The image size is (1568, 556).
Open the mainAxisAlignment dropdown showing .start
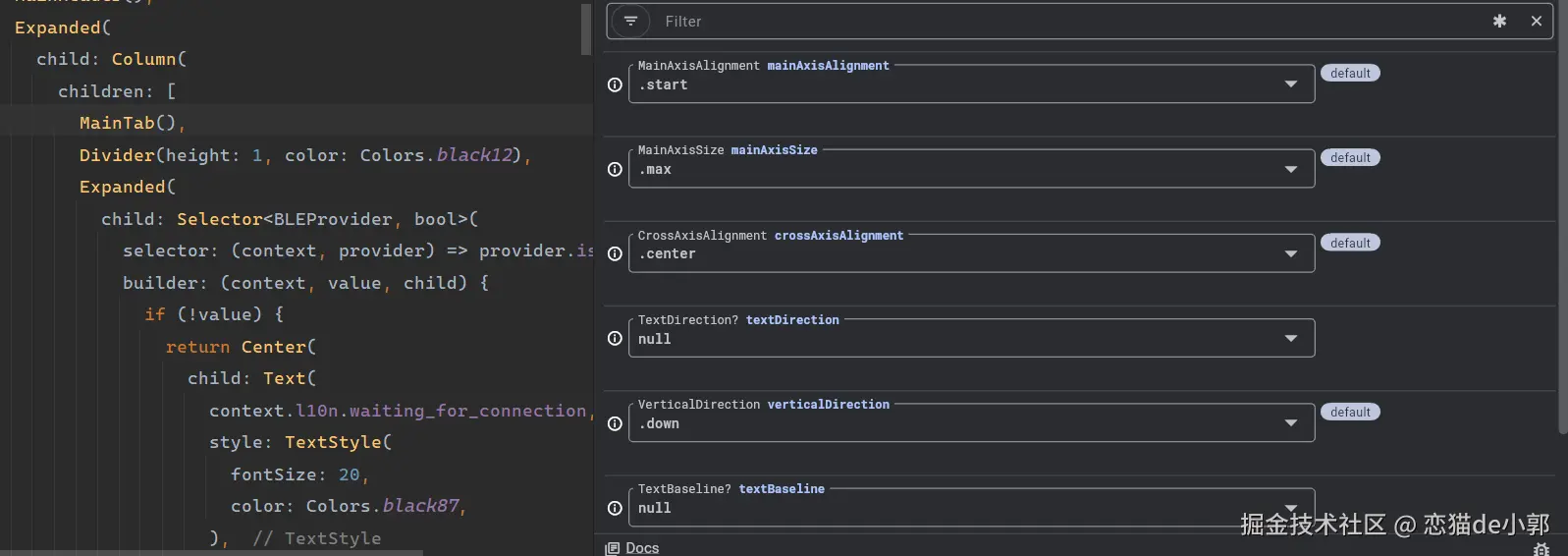pyautogui.click(x=1290, y=84)
